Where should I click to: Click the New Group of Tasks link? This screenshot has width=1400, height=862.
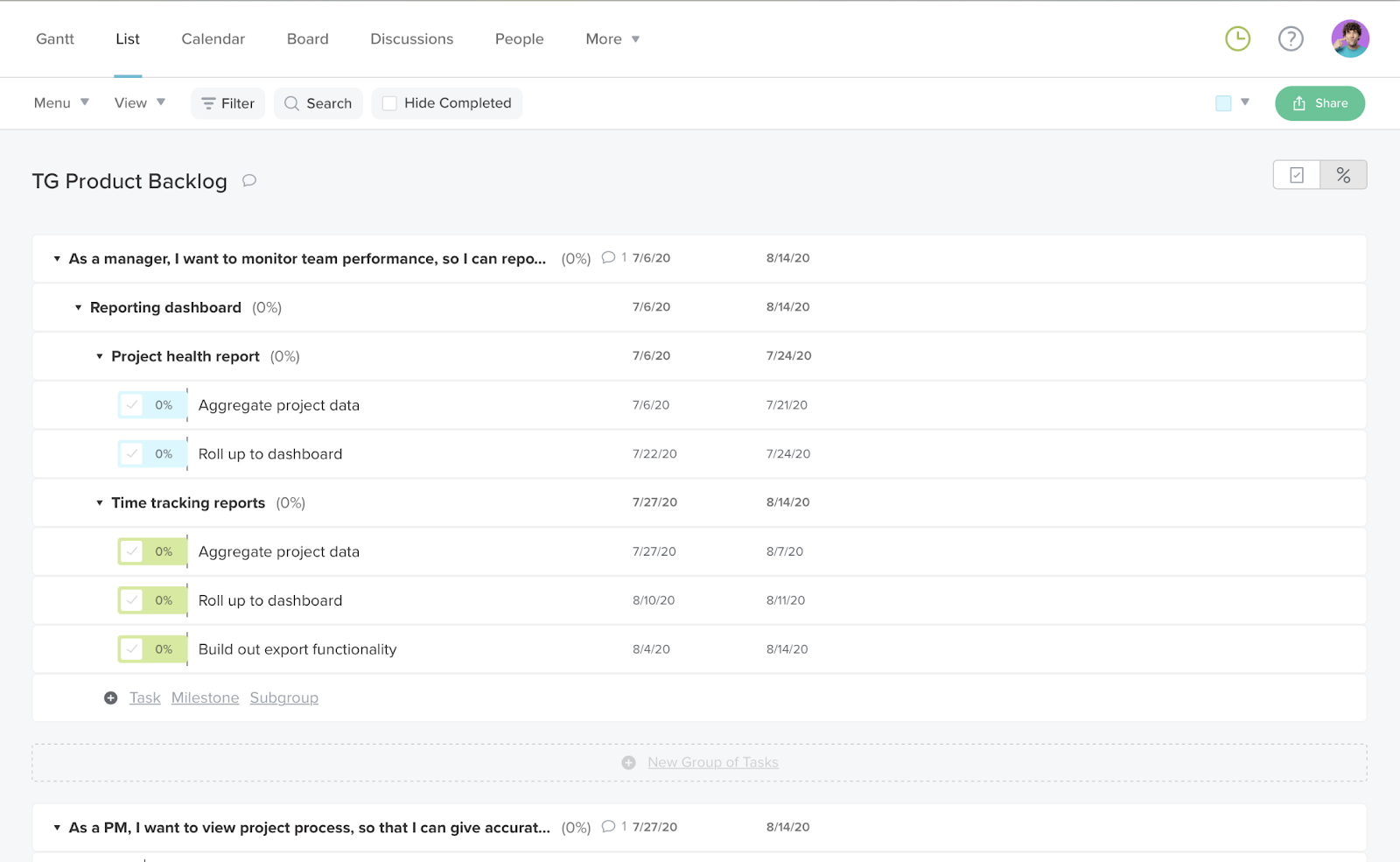(712, 761)
